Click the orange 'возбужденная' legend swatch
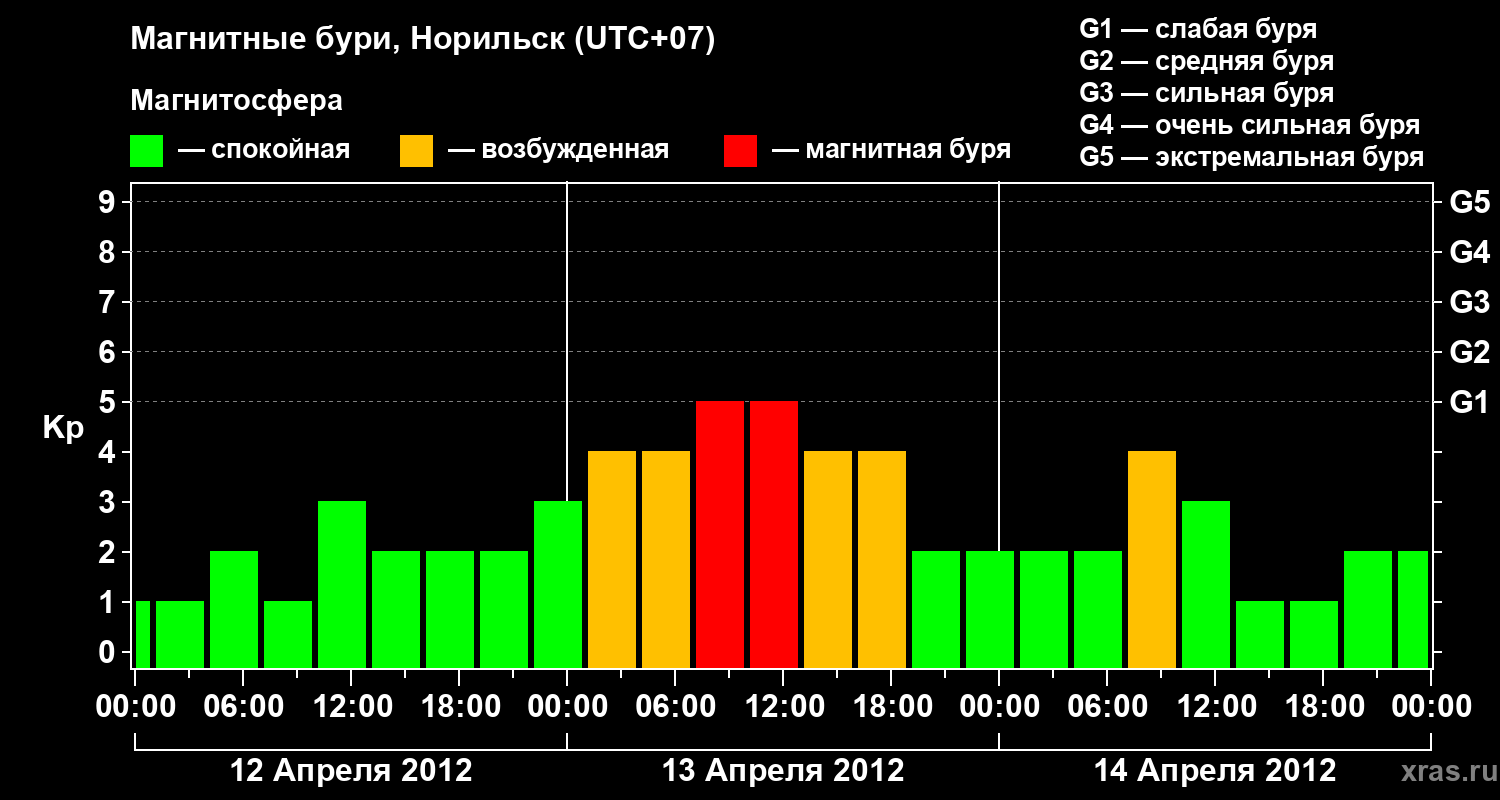Screen dimensions: 1500x800 (416, 151)
